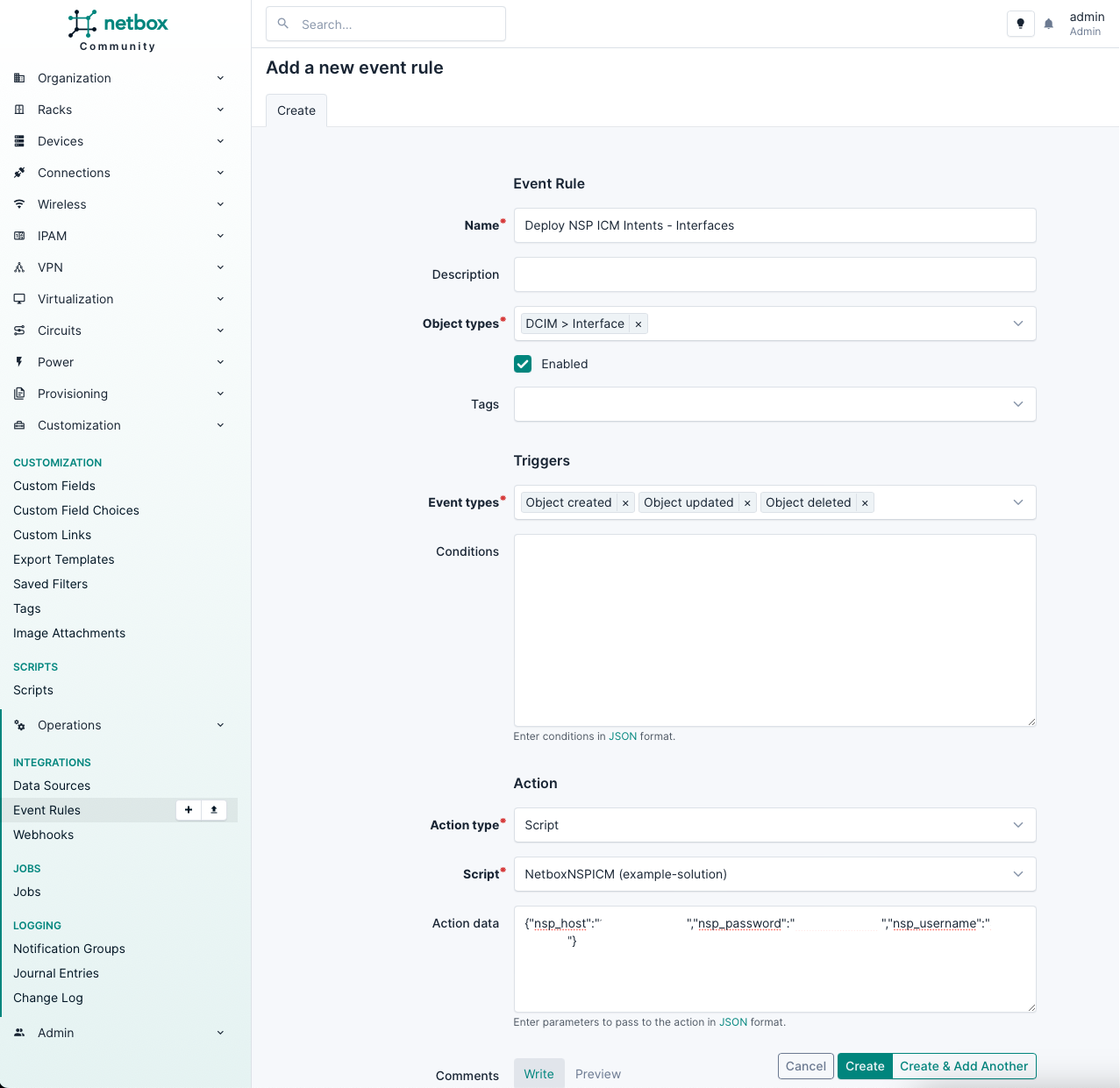Screen dimensions: 1120x1088
Task: Click the Cancel button
Action: (x=805, y=1066)
